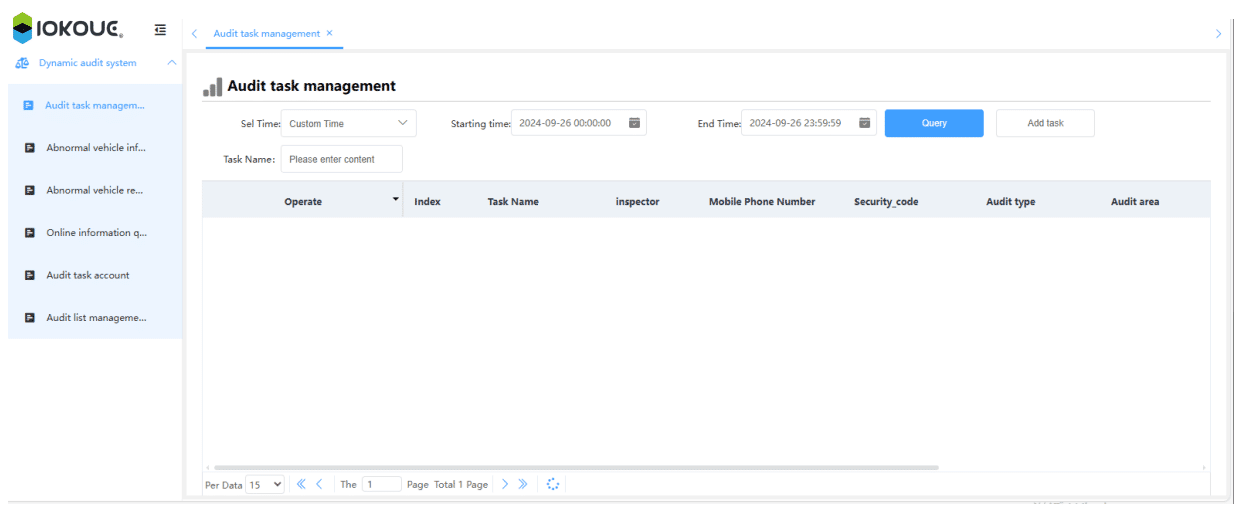
Task: Click the Add task button
Action: click(1045, 123)
